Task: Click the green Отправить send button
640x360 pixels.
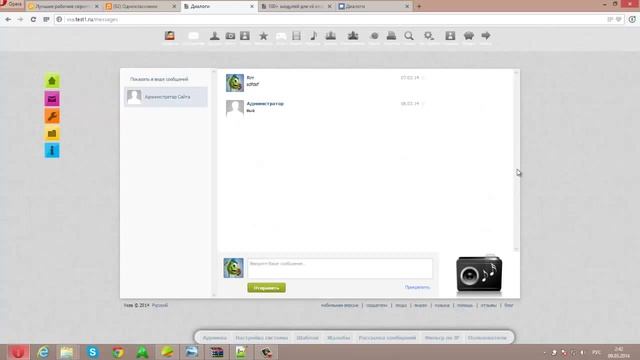Action: pos(267,288)
